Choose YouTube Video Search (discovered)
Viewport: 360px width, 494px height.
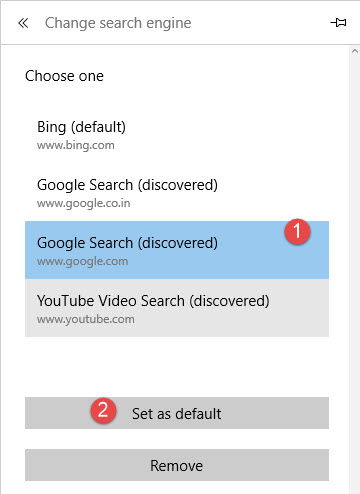(x=177, y=308)
